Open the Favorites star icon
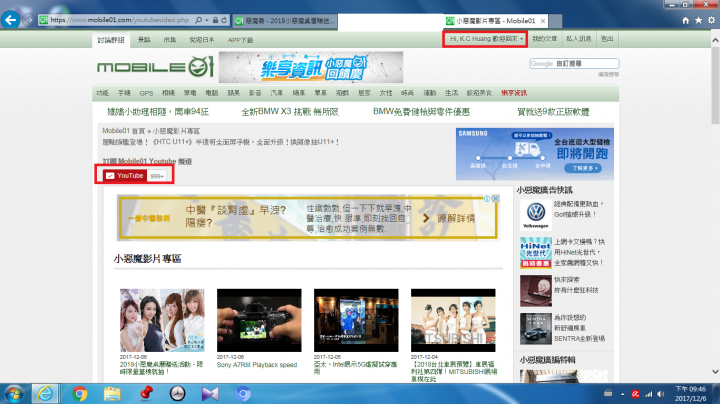720x404 pixels. pyautogui.click(x=698, y=20)
